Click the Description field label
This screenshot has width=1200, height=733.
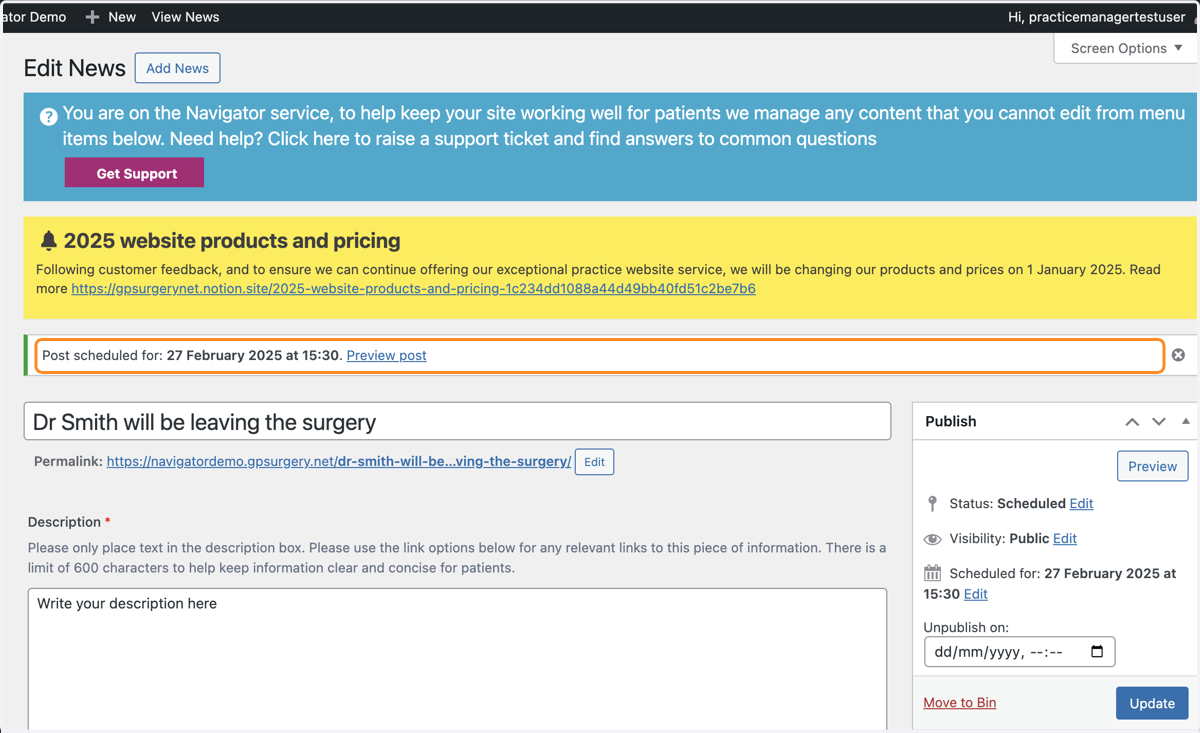[x=64, y=522]
